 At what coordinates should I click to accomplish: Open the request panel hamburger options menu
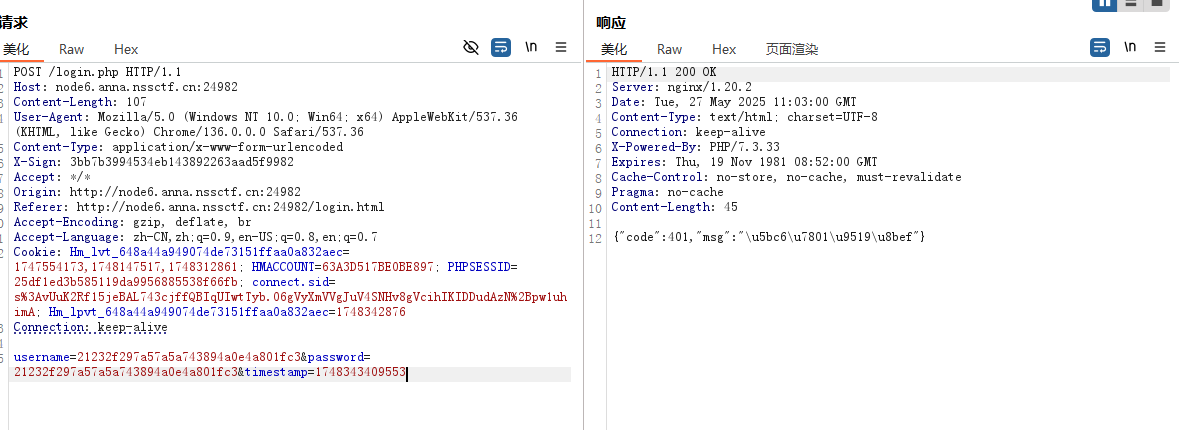[x=561, y=47]
